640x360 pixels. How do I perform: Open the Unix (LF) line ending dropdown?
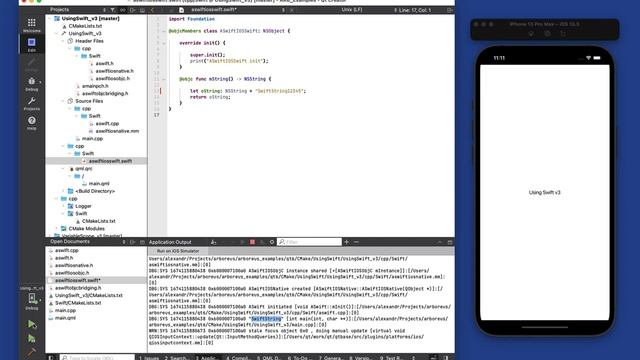point(352,10)
